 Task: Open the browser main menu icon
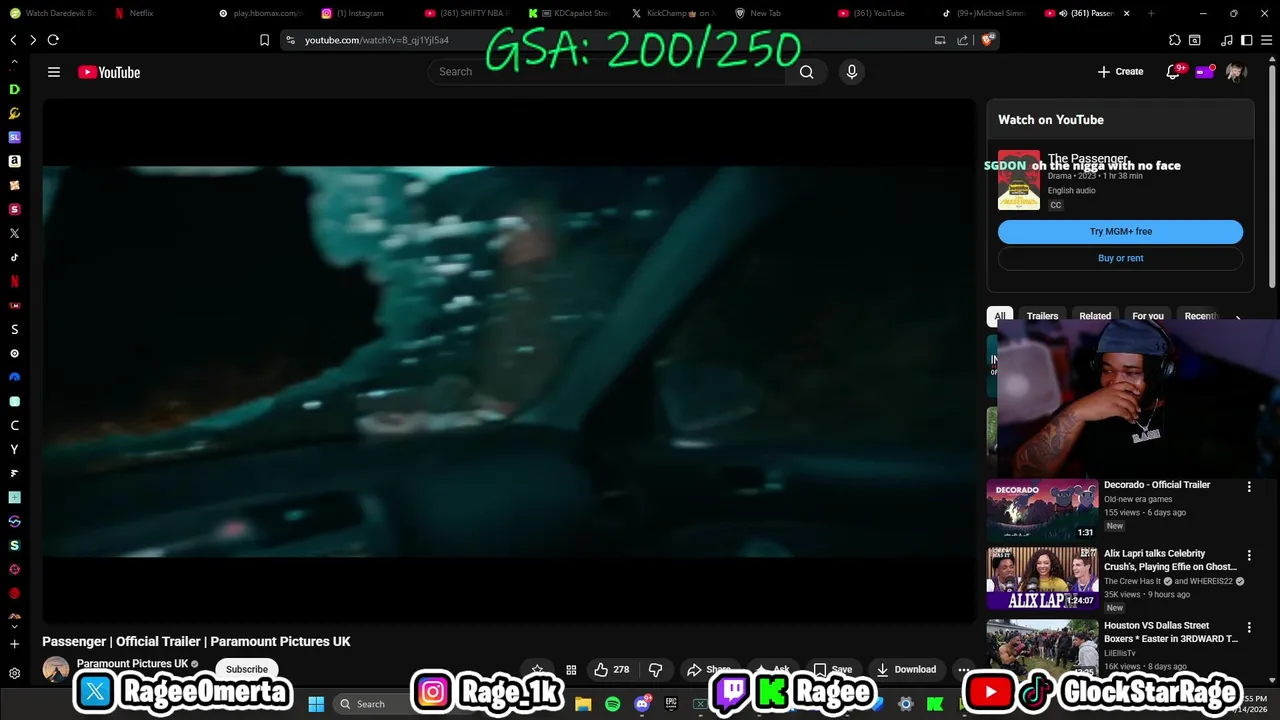[x=1267, y=40]
